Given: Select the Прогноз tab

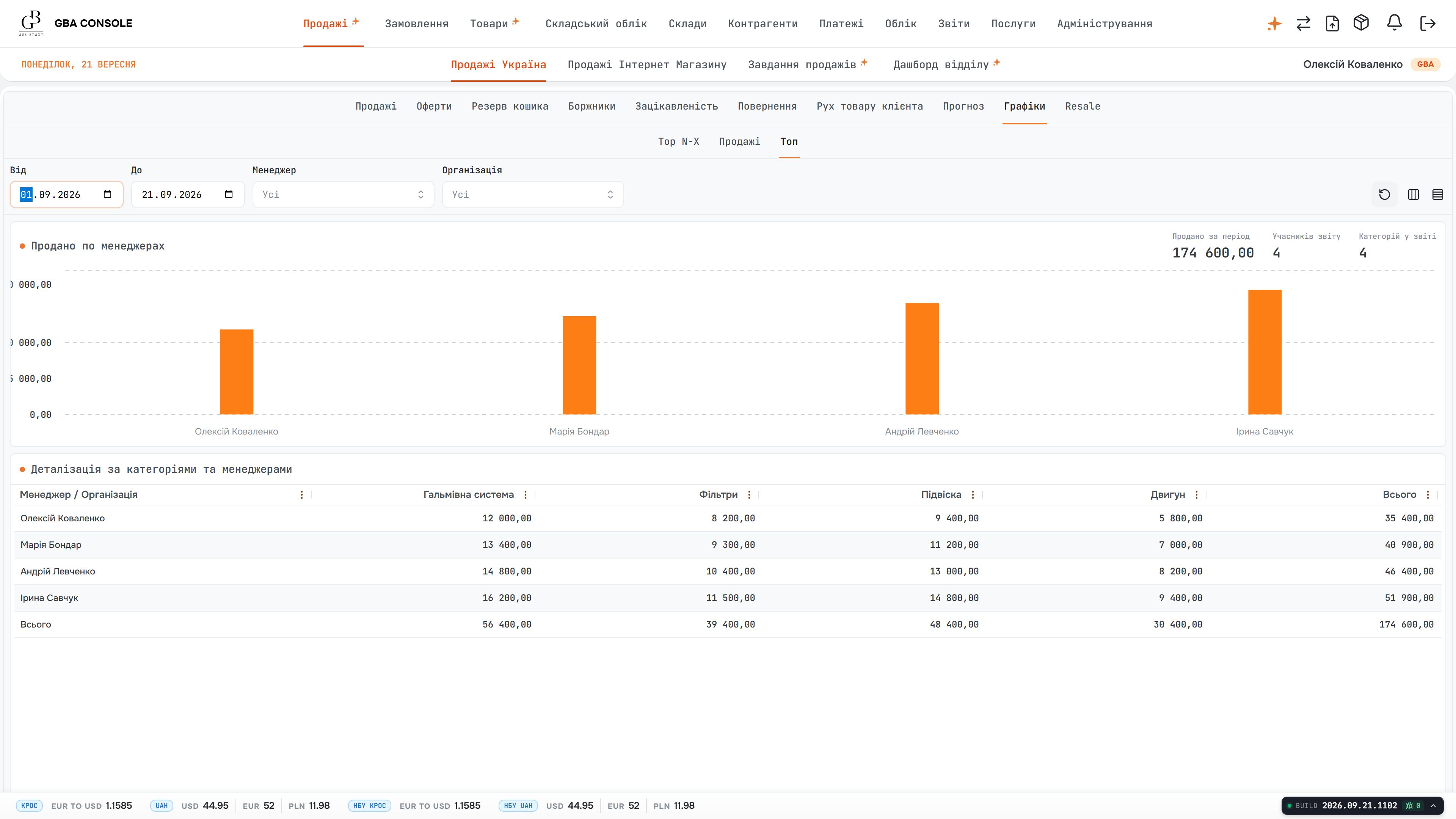Looking at the screenshot, I should 963,106.
